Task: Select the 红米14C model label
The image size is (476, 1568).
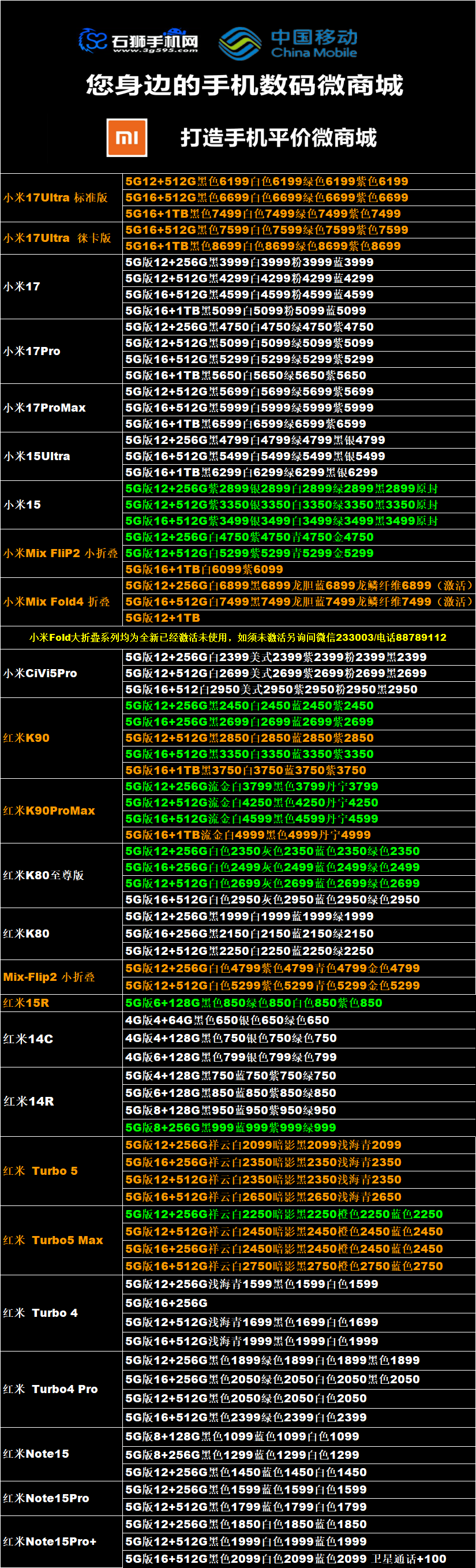Action: [28, 1039]
